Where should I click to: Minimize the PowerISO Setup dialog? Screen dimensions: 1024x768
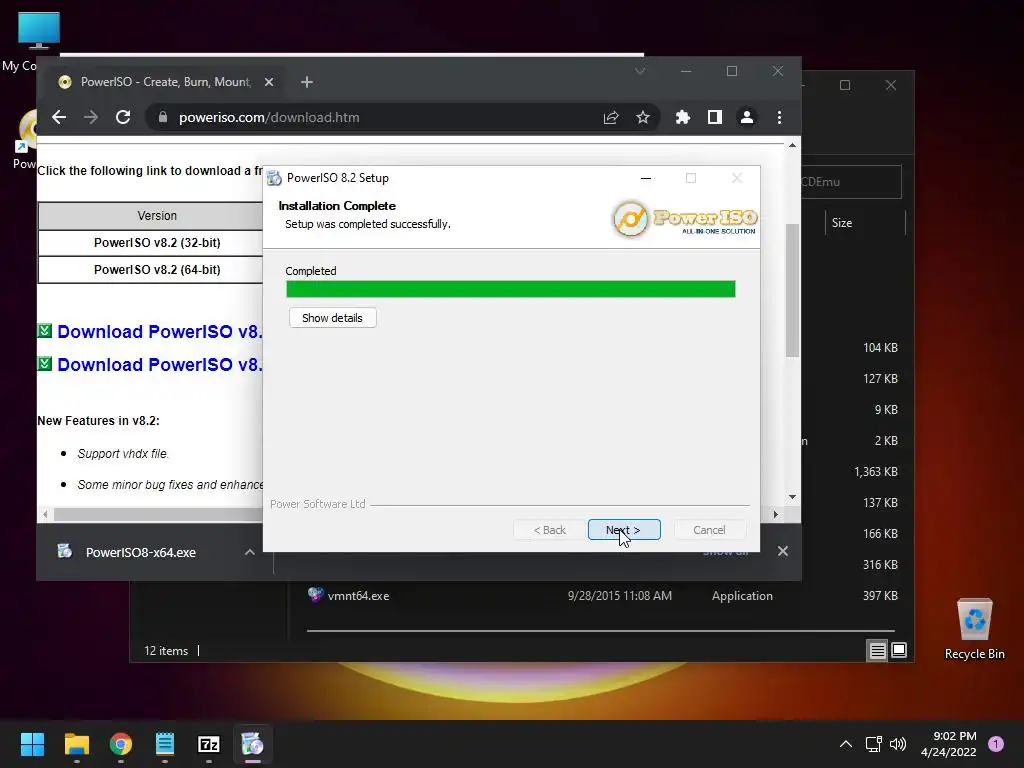pos(646,178)
